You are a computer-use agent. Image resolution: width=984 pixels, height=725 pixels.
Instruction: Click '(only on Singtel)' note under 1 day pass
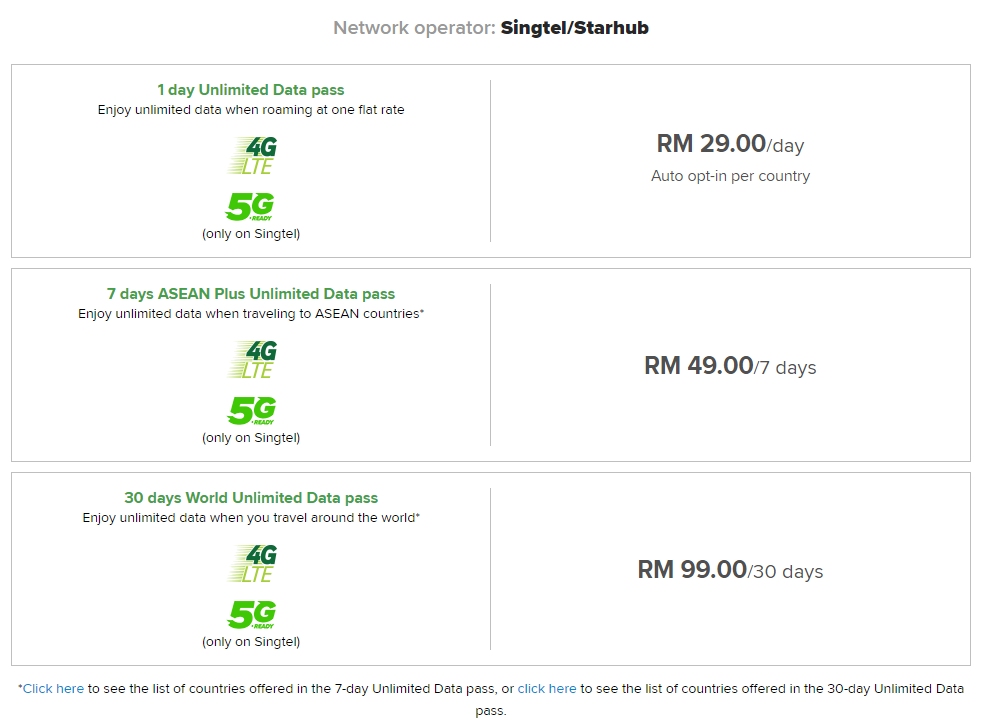pyautogui.click(x=251, y=234)
